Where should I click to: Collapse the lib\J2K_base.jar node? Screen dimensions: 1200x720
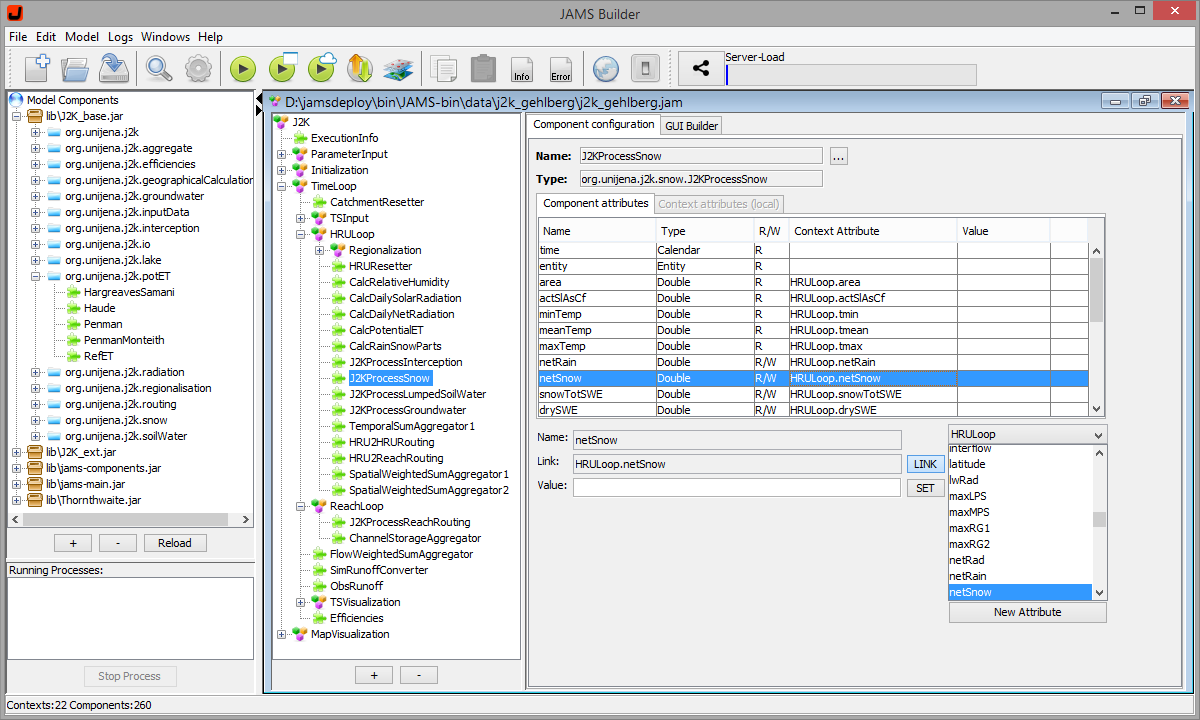pyautogui.click(x=17, y=116)
